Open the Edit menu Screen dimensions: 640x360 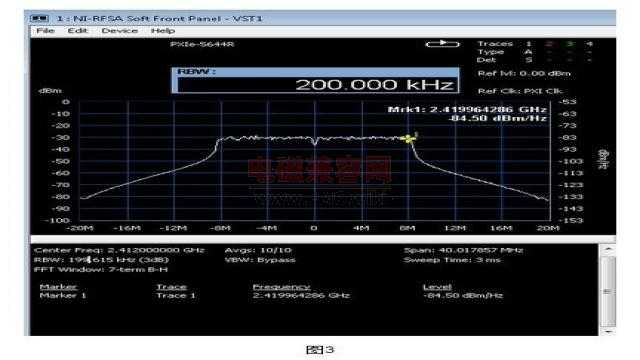click(78, 31)
